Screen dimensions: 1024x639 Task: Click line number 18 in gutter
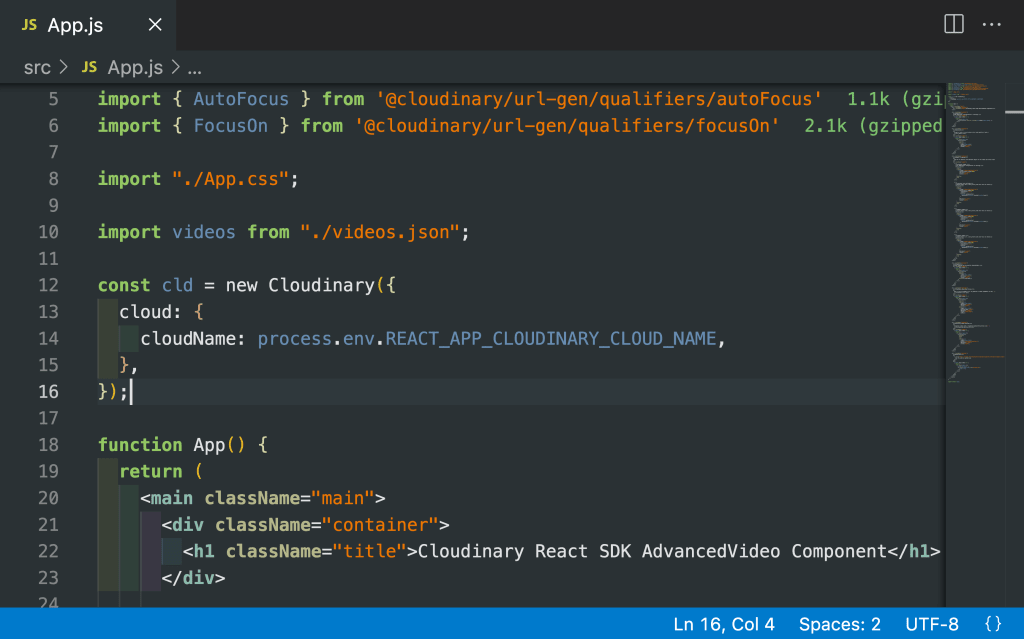click(x=48, y=445)
